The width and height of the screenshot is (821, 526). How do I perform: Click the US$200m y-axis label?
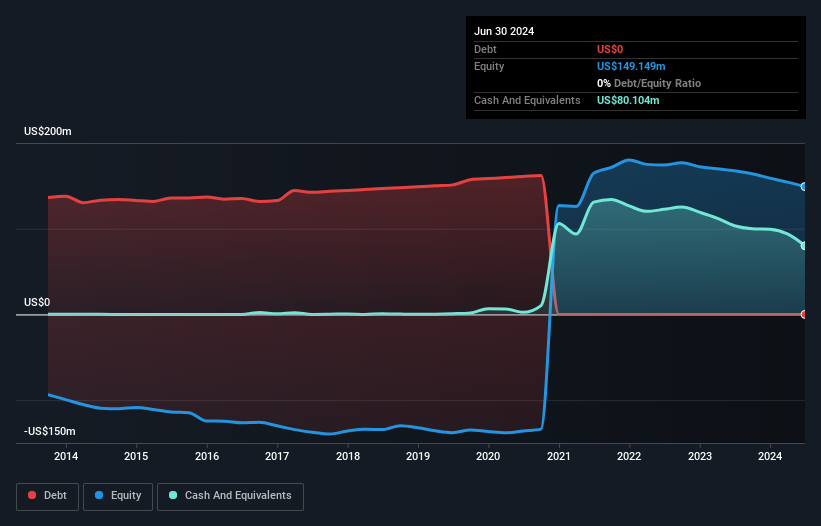click(48, 131)
